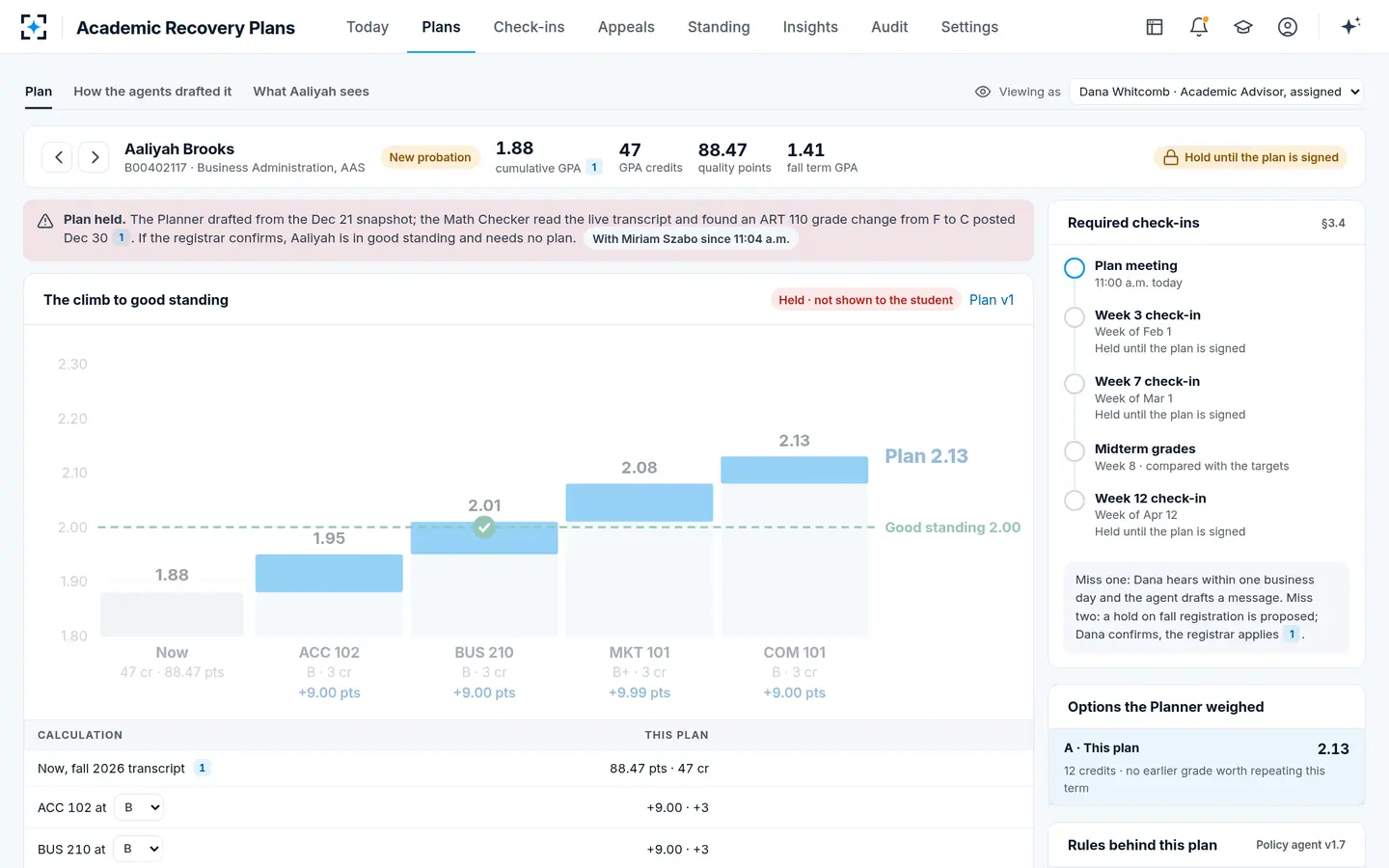Launch the AI sparkle assistant

[1350, 26]
